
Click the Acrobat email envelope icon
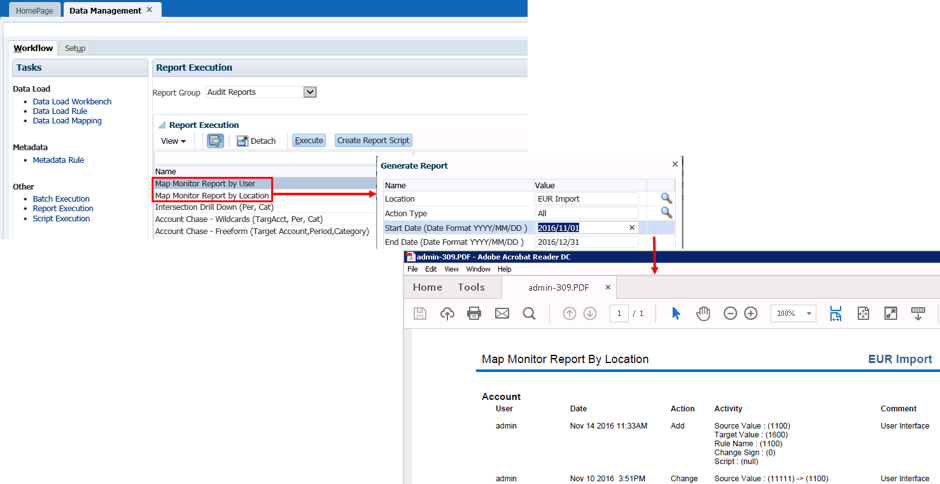pyautogui.click(x=502, y=314)
